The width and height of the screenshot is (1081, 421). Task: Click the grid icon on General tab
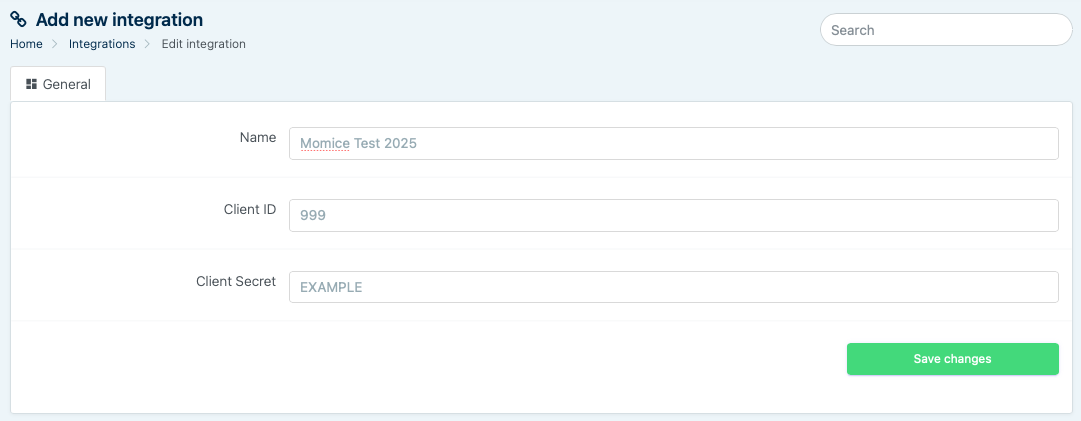tap(32, 84)
